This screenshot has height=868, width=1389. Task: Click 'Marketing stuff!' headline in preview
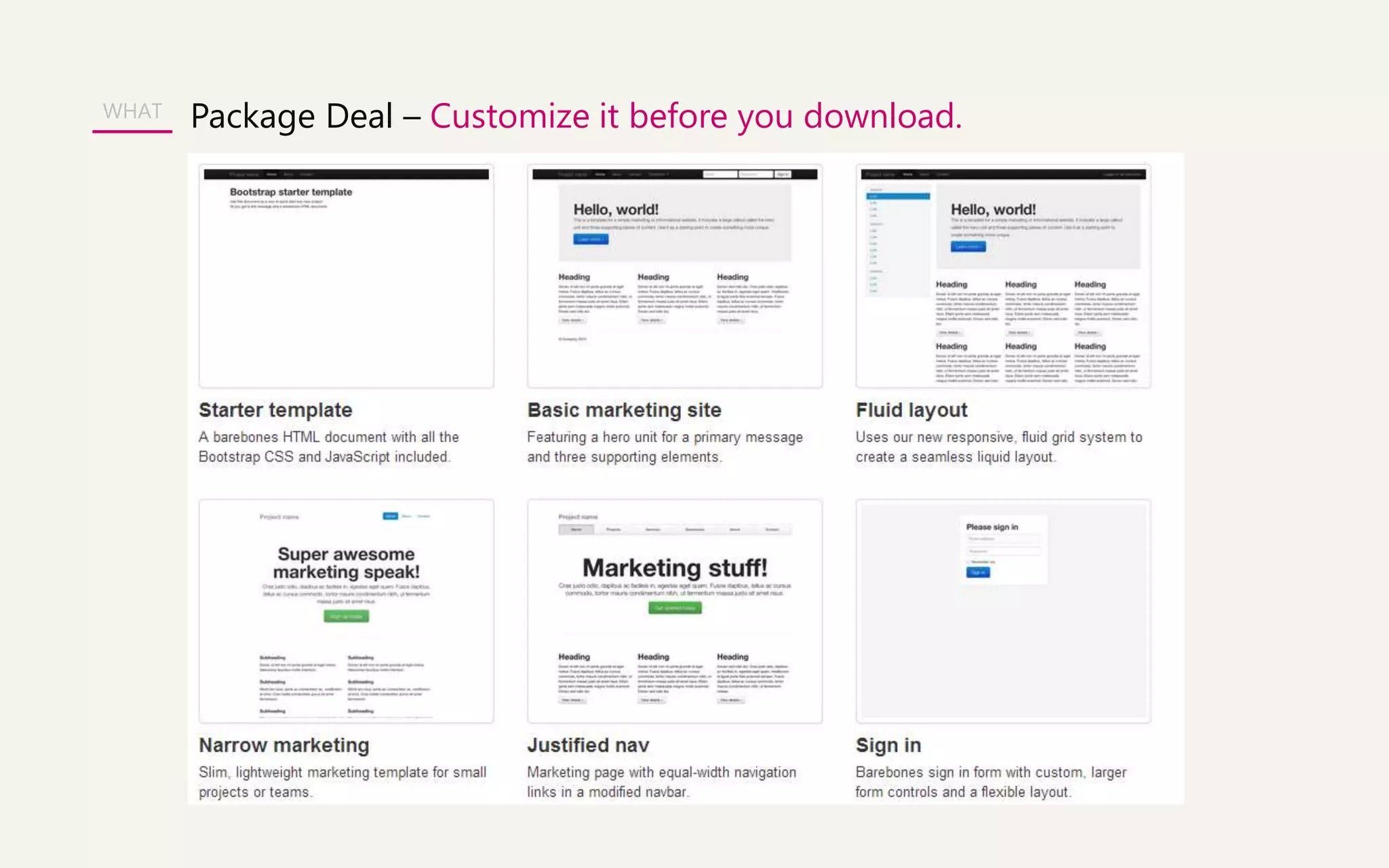[x=675, y=568]
